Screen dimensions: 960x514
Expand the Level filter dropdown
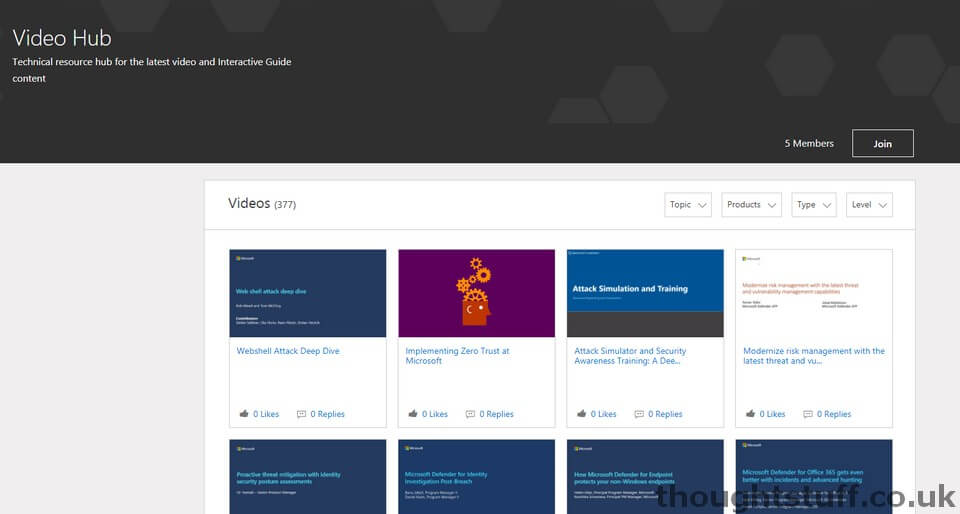[x=869, y=205]
